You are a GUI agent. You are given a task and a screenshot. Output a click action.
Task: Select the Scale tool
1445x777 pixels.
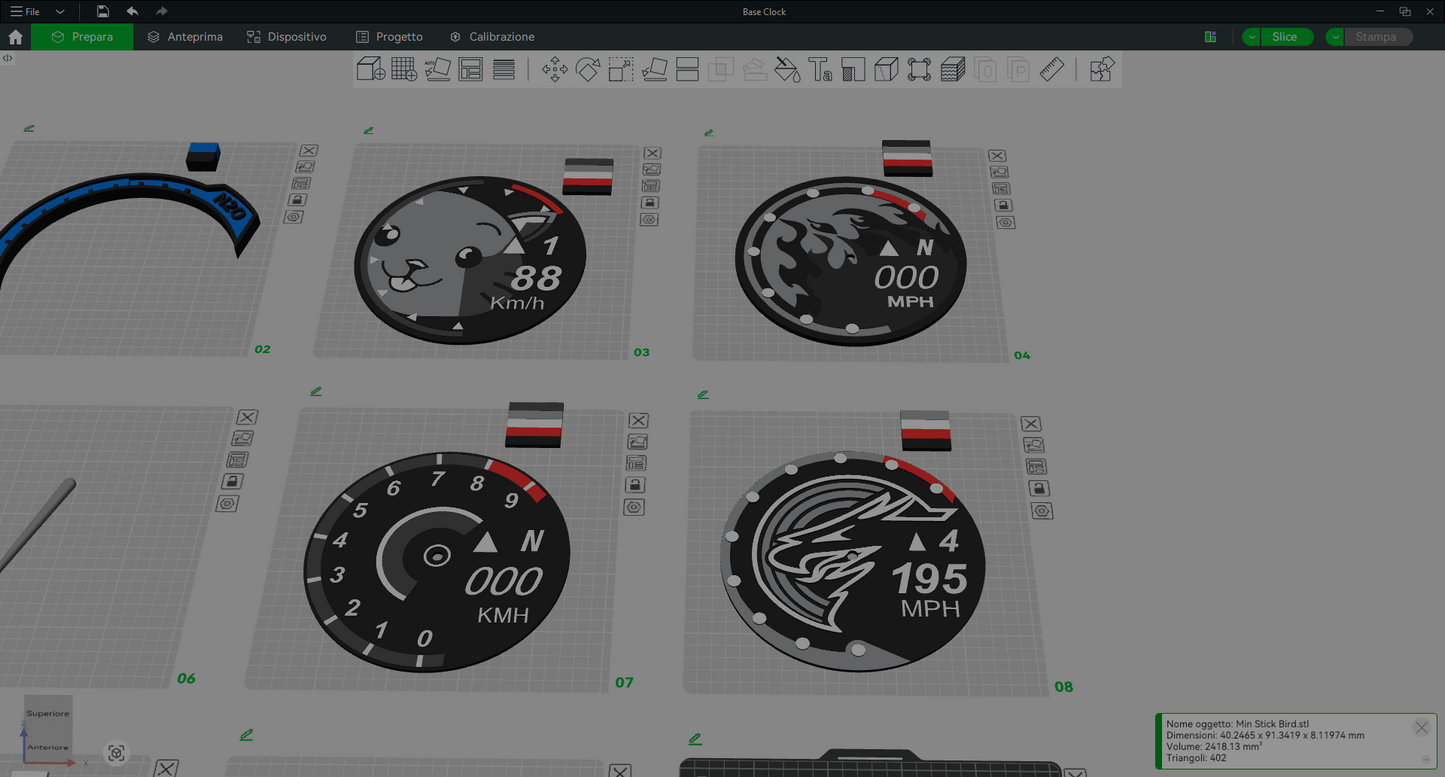pyautogui.click(x=621, y=69)
